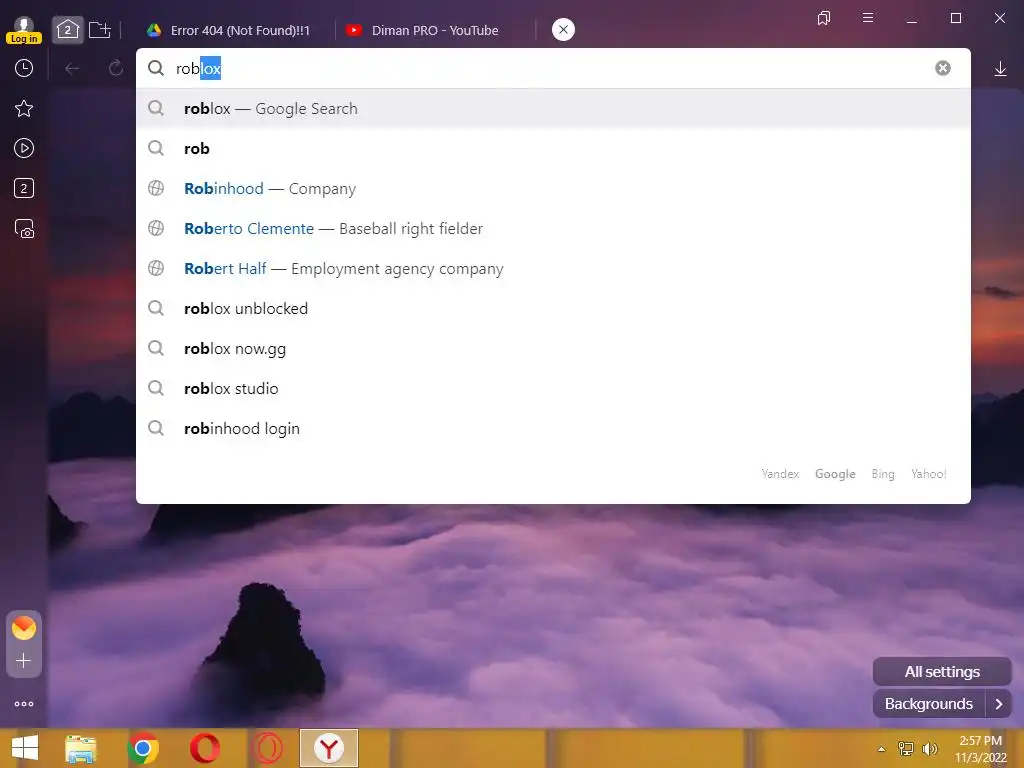The height and width of the screenshot is (768, 1024).
Task: Switch to Diman PRO - YouTube tab
Action: [423, 31]
